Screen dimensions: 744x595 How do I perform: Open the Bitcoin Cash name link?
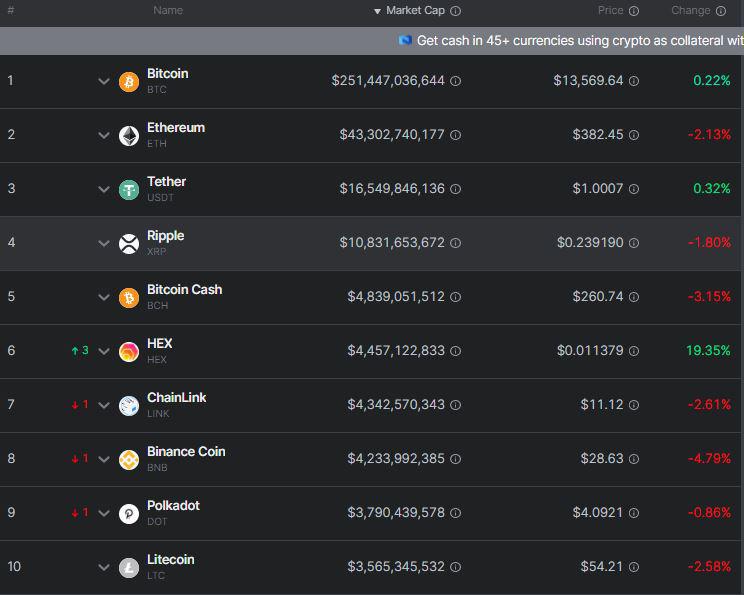(x=185, y=289)
